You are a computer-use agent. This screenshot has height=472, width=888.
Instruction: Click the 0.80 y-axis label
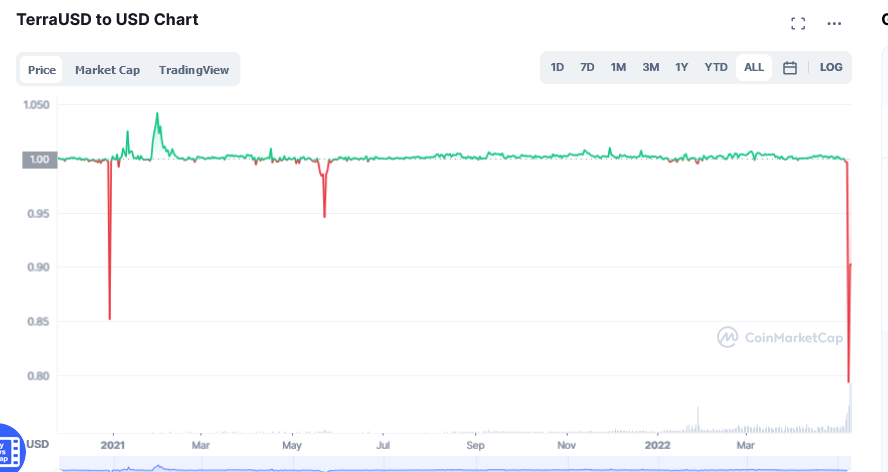[x=39, y=376]
